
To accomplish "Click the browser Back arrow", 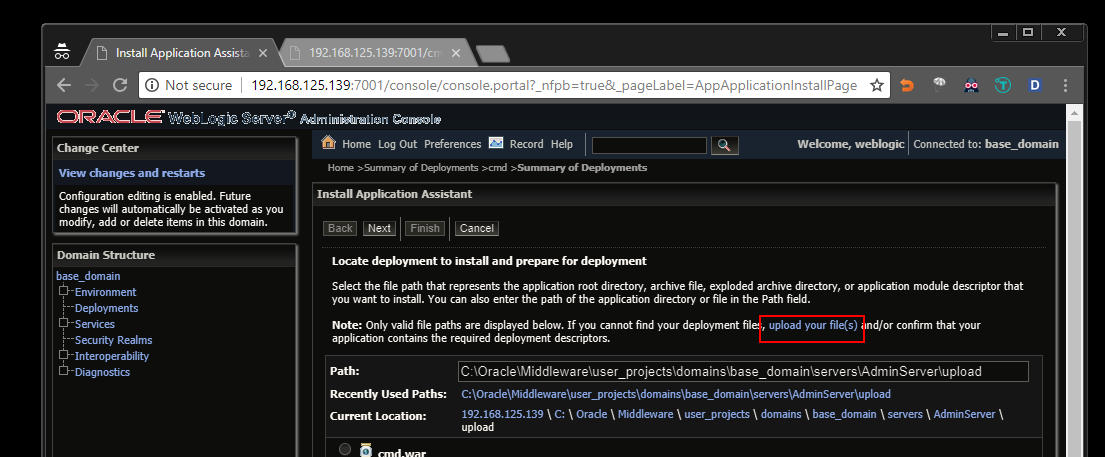I will point(64,85).
